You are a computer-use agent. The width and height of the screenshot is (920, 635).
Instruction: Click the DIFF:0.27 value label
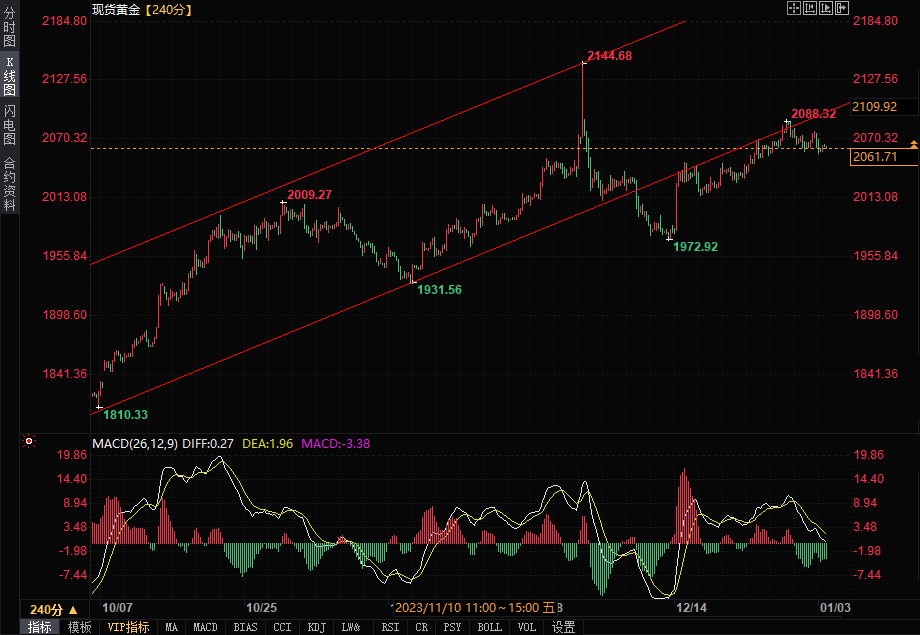pos(208,444)
